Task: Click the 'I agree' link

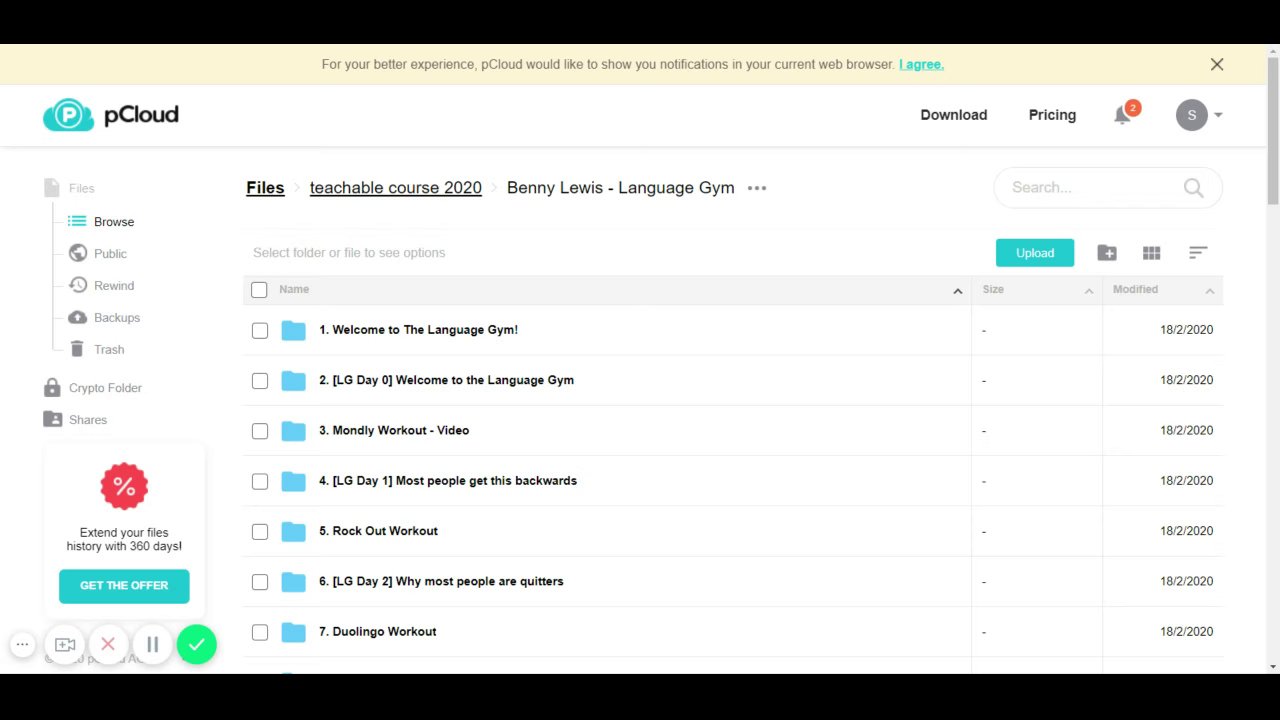Action: [x=921, y=64]
